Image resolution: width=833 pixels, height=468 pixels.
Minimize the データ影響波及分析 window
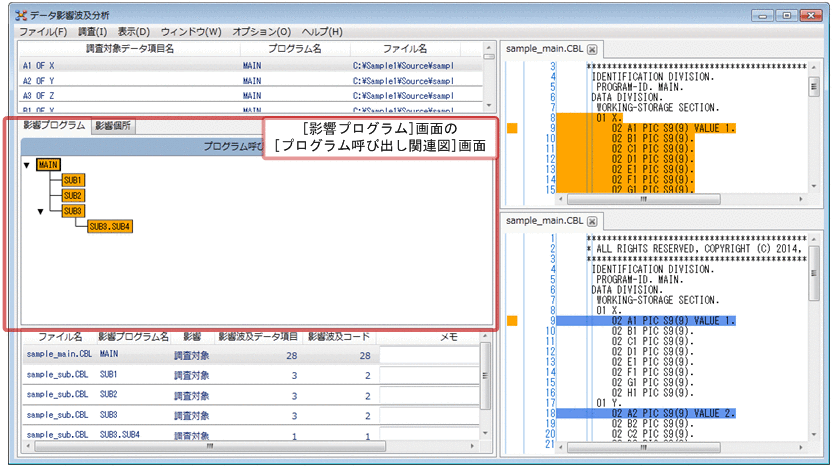pos(763,16)
